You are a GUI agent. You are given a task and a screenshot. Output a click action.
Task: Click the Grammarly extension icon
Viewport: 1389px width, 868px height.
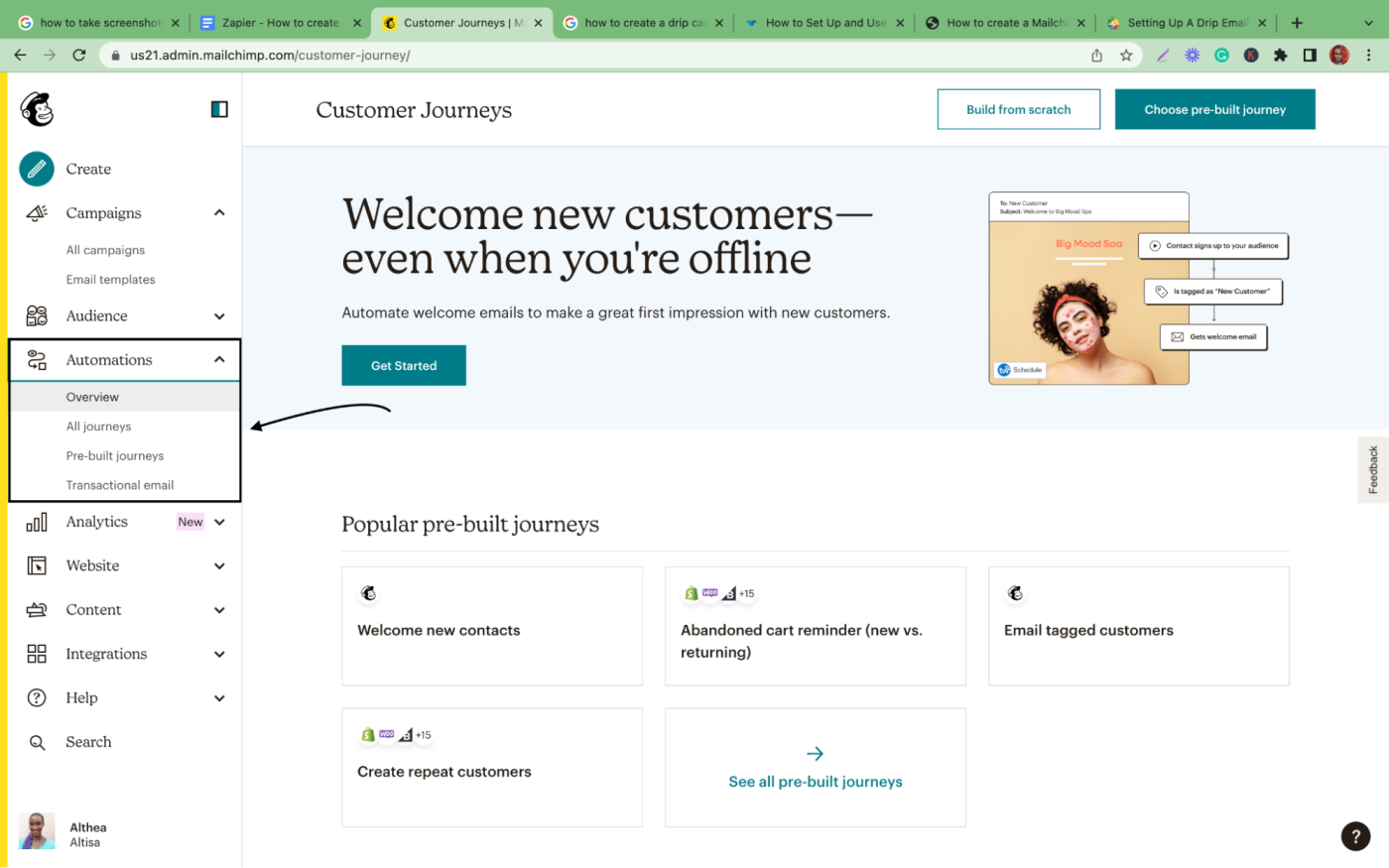(x=1221, y=56)
